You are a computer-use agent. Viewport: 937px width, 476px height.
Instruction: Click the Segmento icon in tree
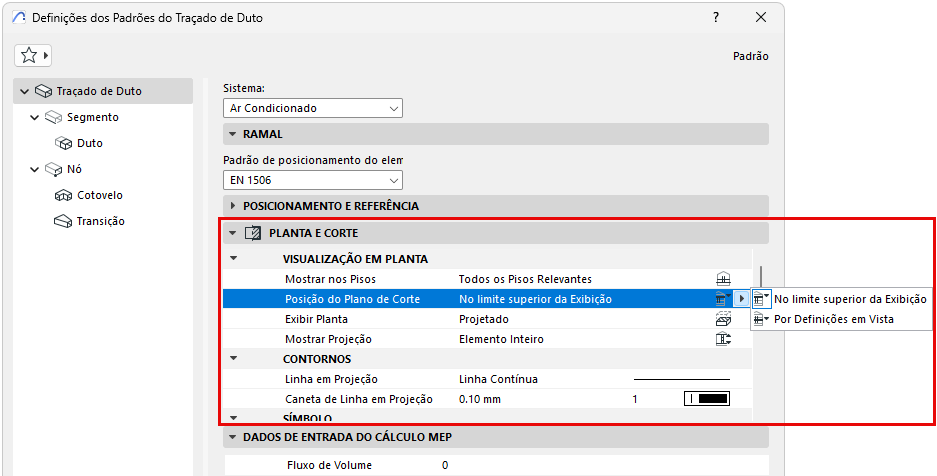click(53, 118)
